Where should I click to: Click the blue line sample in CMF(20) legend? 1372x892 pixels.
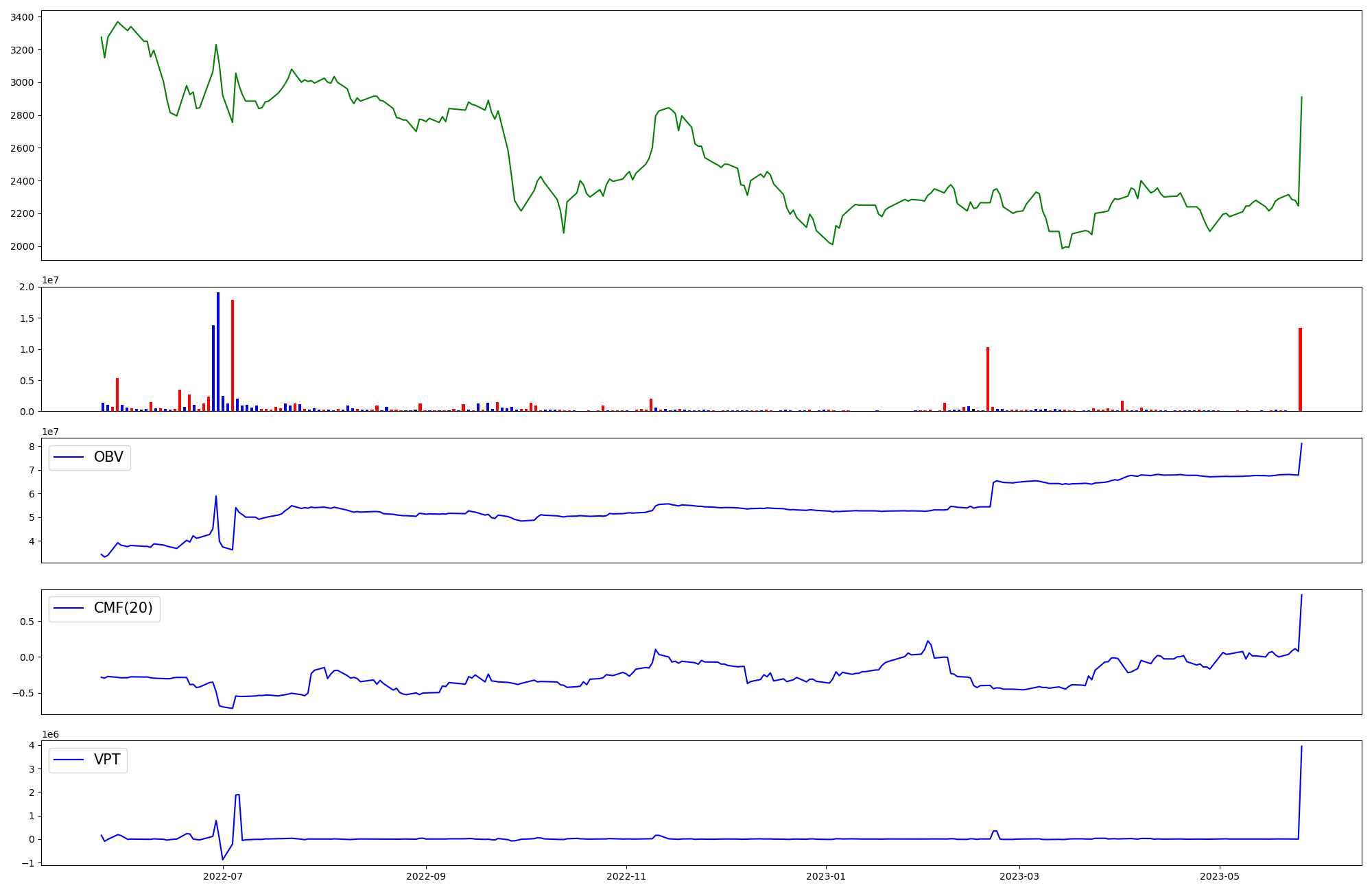tap(69, 609)
